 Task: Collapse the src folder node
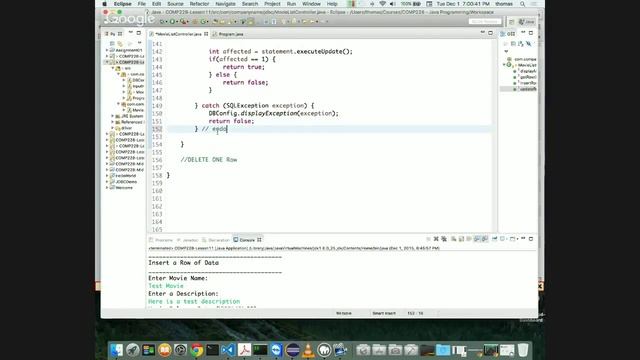point(113,68)
